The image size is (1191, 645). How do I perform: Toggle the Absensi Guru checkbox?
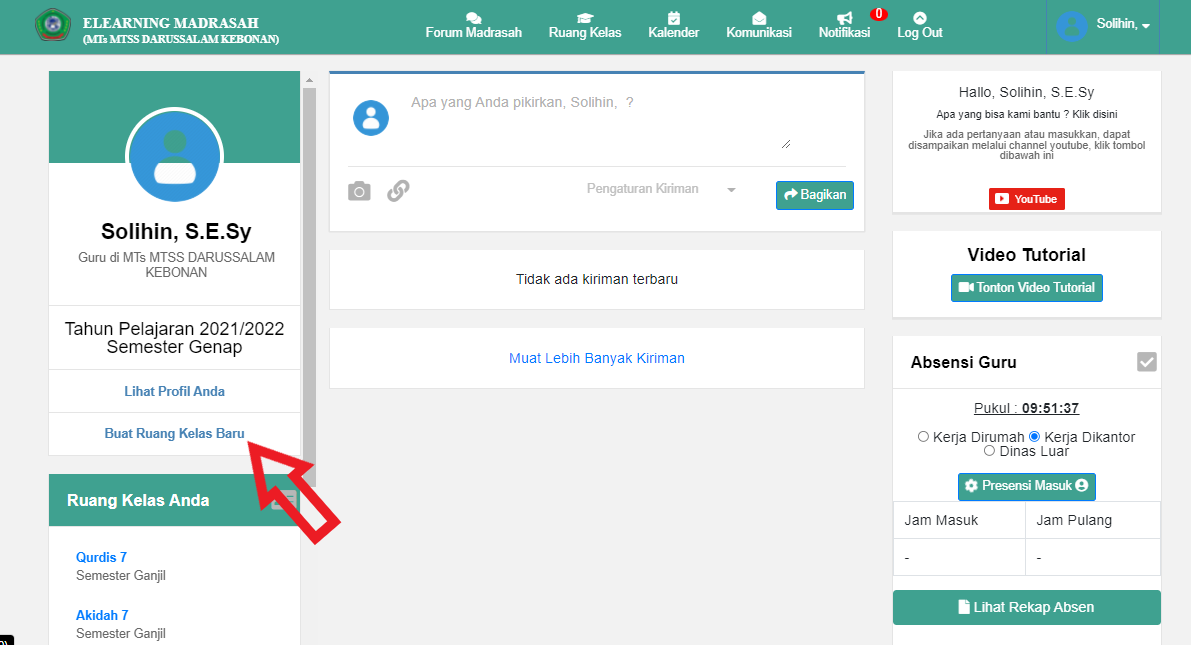tap(1147, 362)
